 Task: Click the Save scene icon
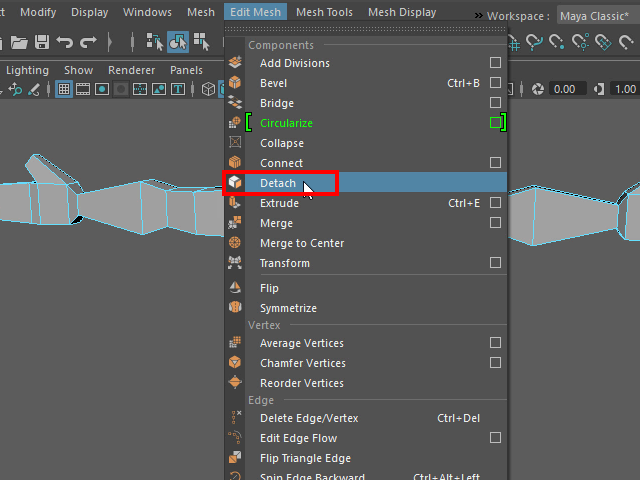42,42
